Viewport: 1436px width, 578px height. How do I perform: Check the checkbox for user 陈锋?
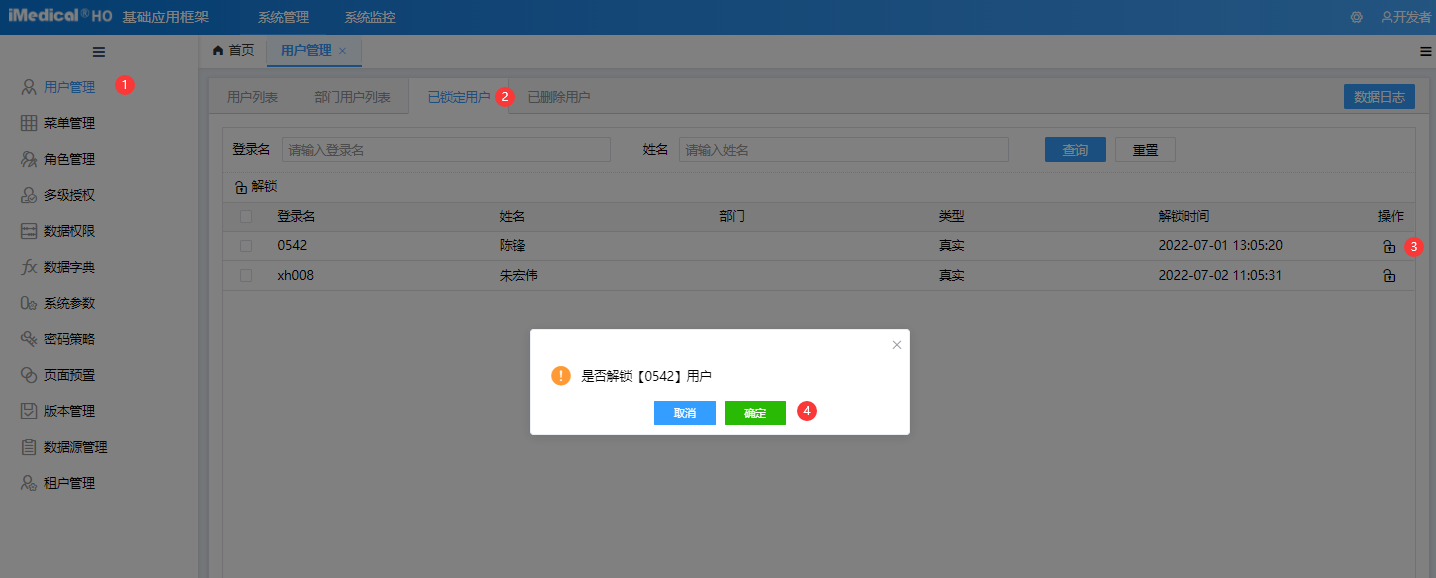[x=245, y=246]
